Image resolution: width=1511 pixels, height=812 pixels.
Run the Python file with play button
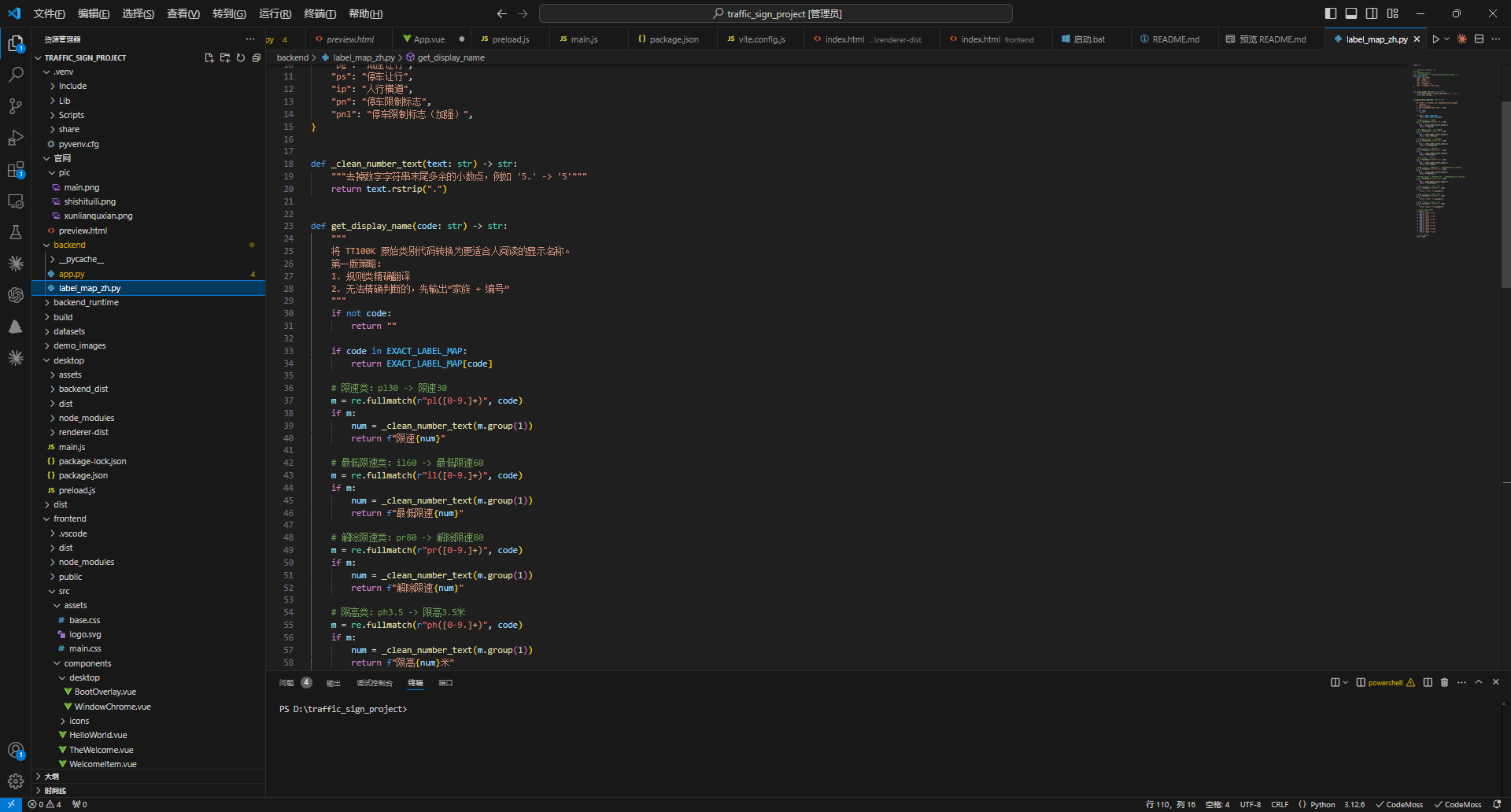coord(1435,39)
